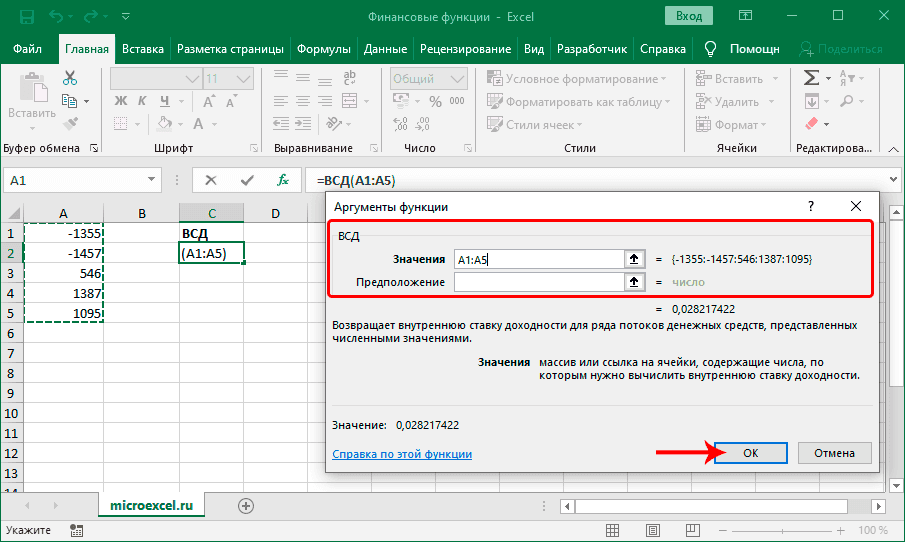Click the Предположение input field
Screen dimensions: 905x542
(537, 282)
